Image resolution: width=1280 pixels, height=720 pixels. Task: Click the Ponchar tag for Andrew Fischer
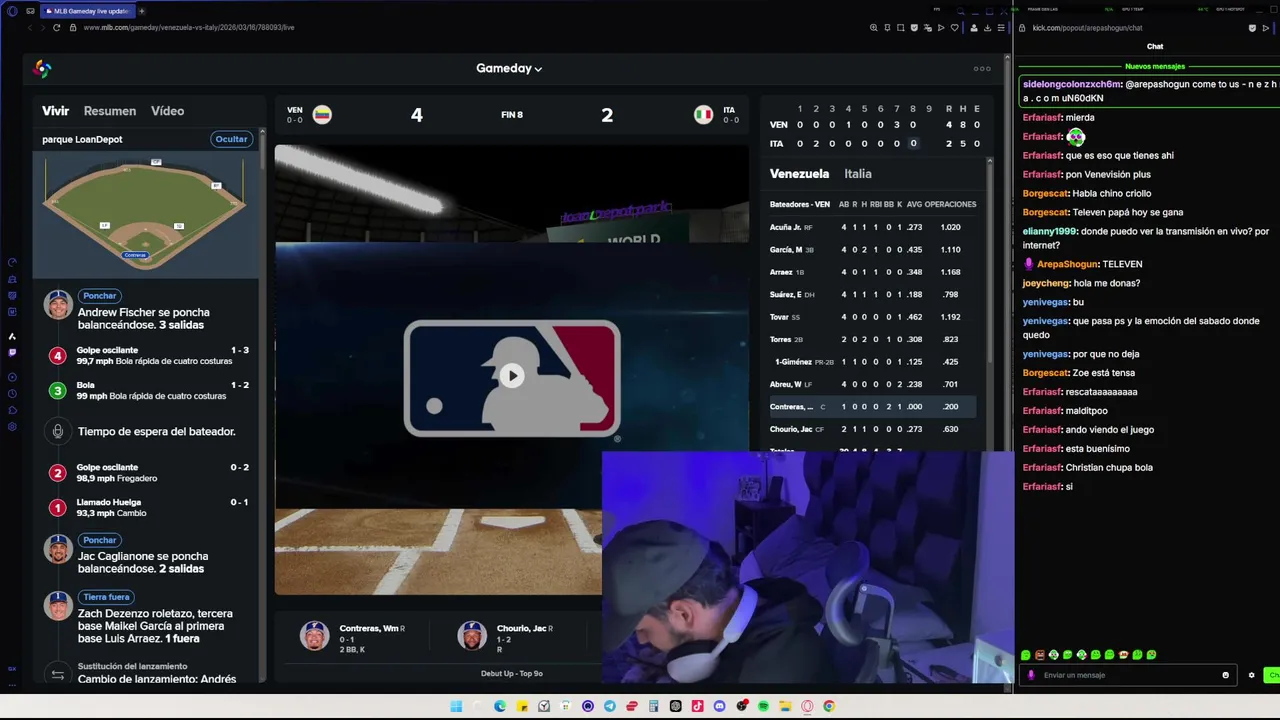point(100,296)
